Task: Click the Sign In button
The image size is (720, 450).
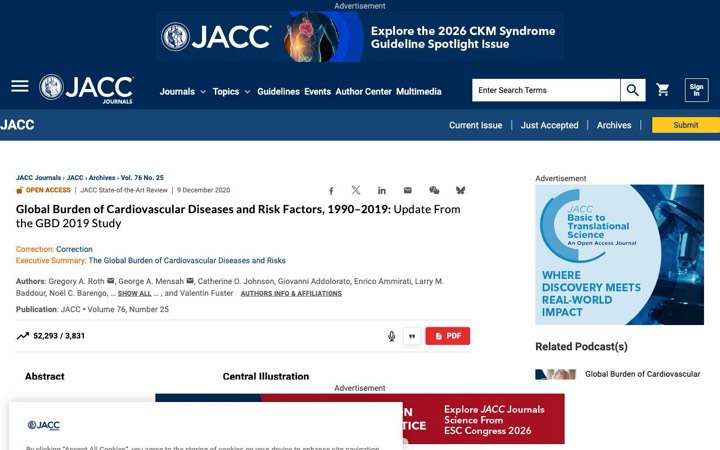Action: coord(696,90)
